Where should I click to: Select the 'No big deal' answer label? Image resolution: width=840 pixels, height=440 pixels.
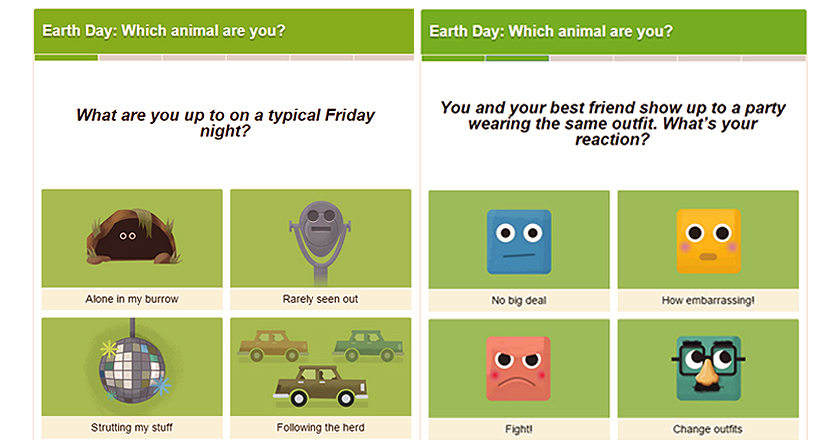519,301
